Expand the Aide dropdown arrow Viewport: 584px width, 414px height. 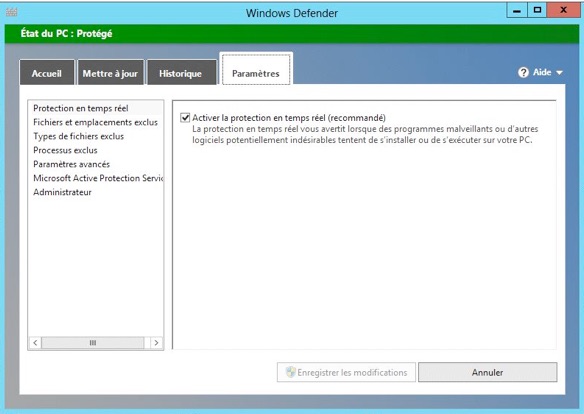pyautogui.click(x=559, y=73)
